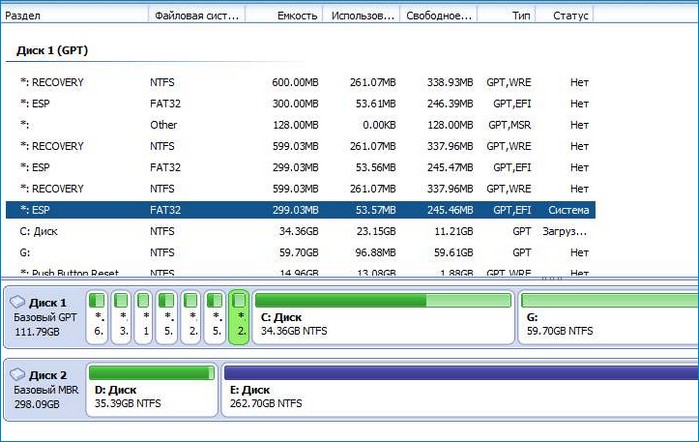Select the Диск 1 (GPT) group heading

point(52,49)
